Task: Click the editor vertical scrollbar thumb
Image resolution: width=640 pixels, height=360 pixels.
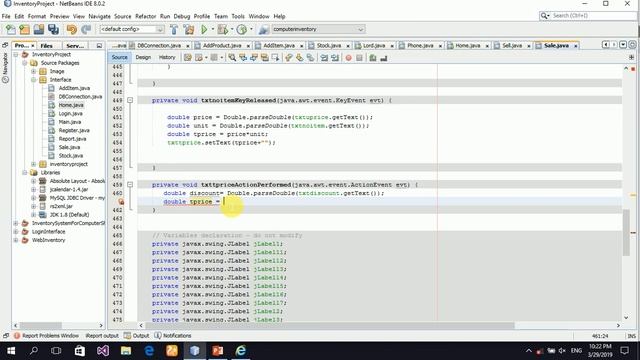Action: pos(626,233)
